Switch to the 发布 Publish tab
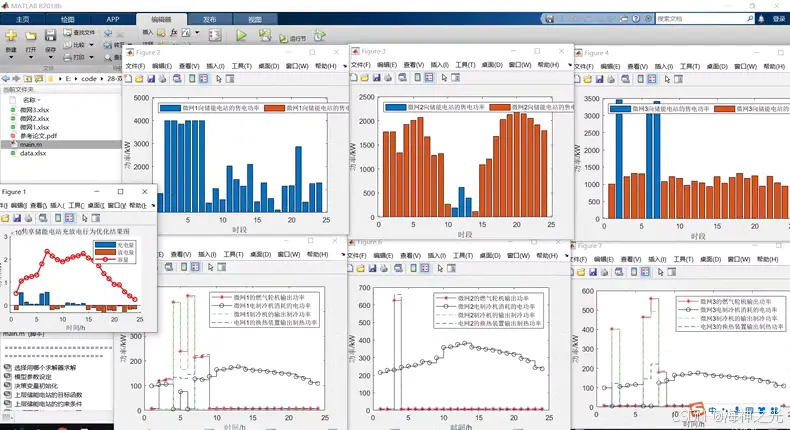 pos(210,19)
